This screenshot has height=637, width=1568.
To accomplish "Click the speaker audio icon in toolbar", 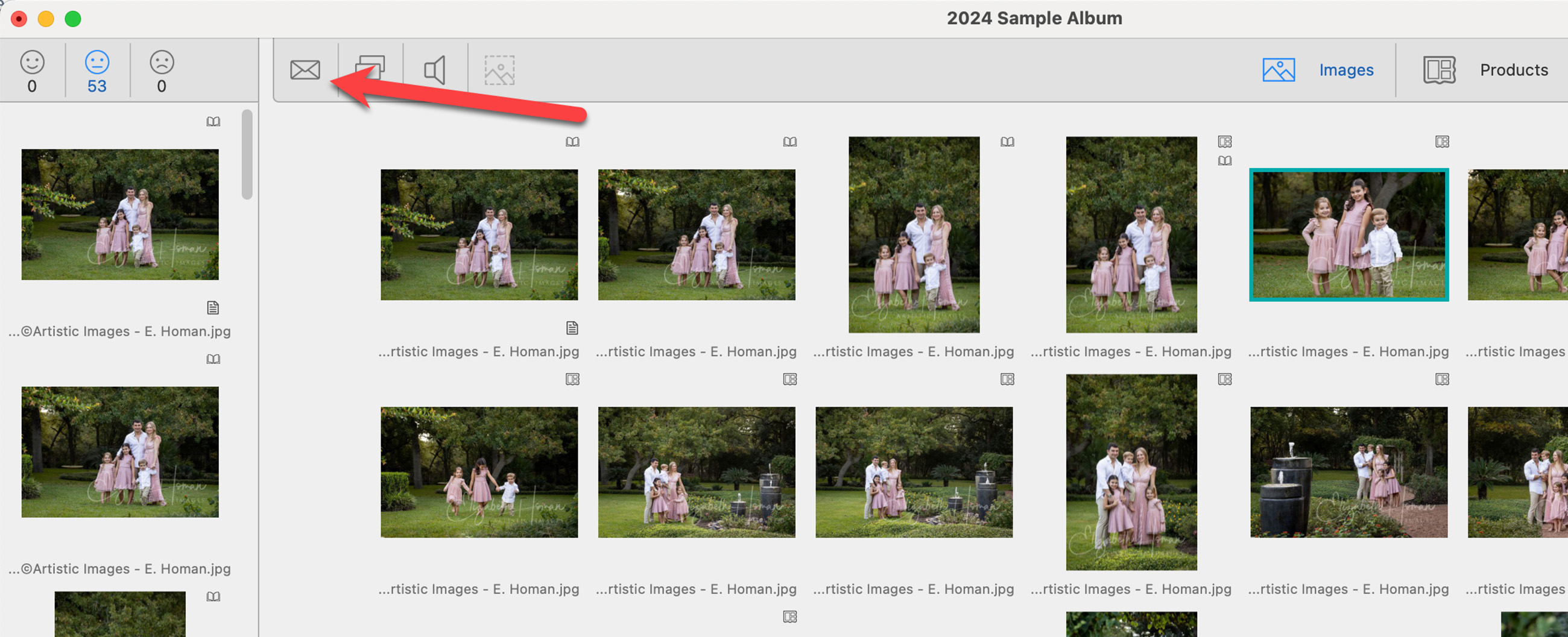I will coord(435,70).
